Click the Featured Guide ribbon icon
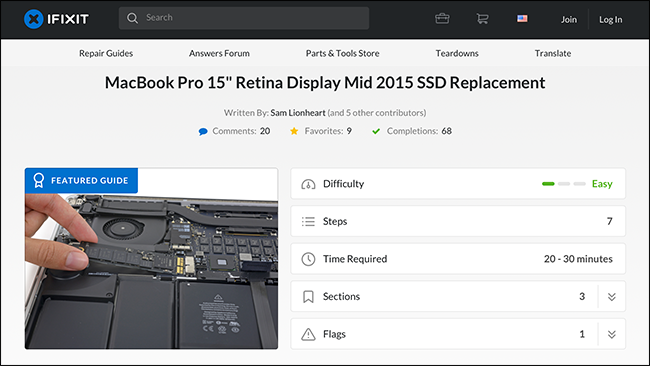 [x=39, y=180]
